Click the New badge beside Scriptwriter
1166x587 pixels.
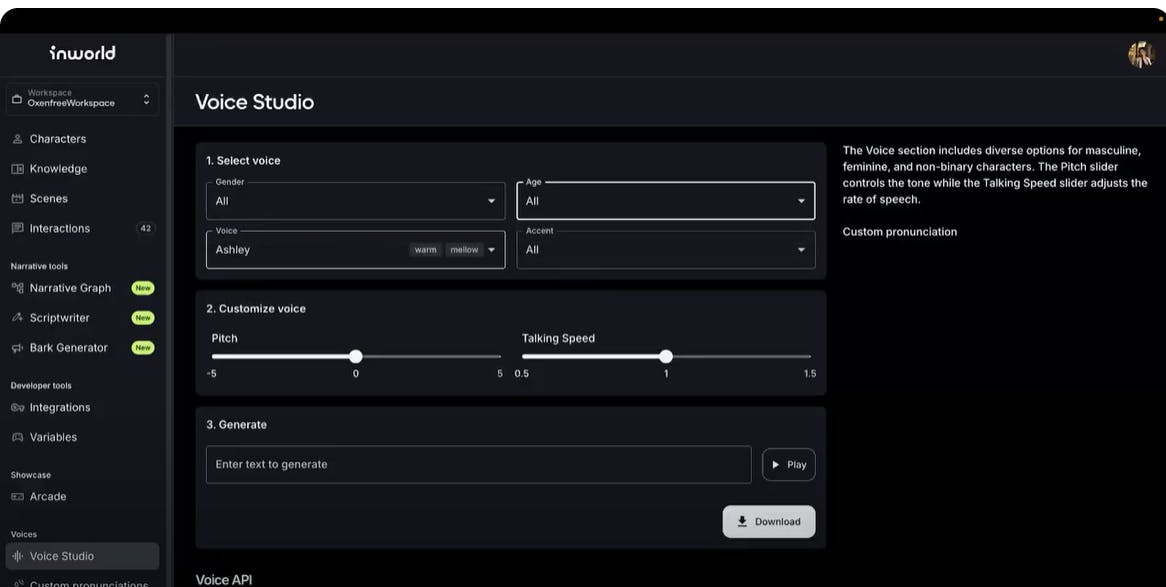coord(143,318)
